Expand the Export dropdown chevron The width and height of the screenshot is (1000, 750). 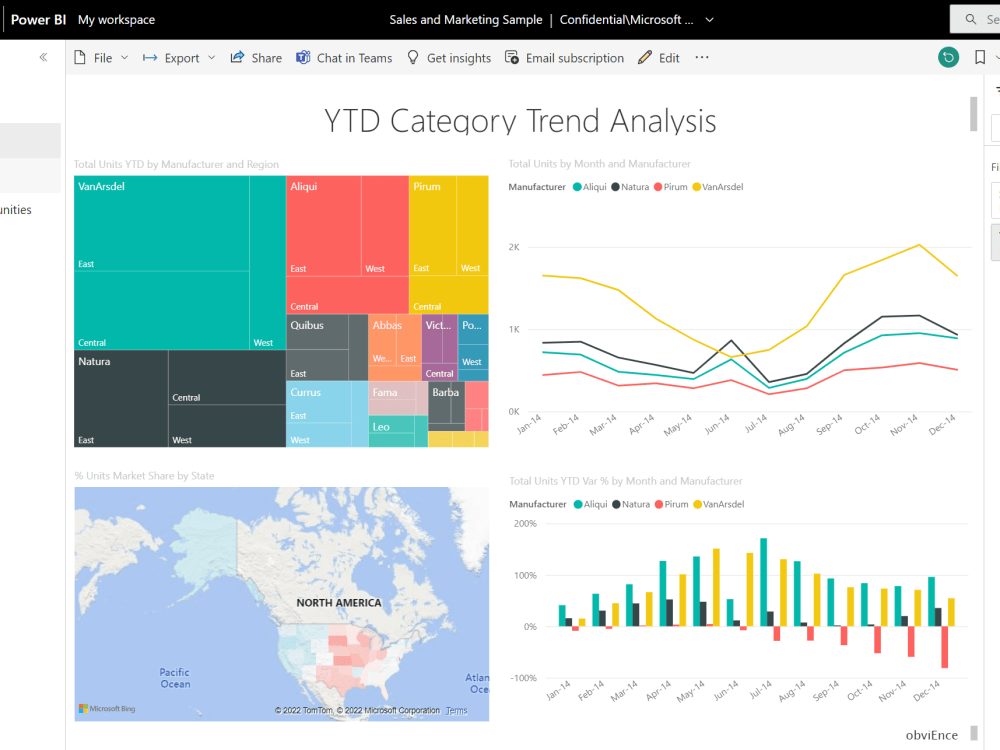[212, 58]
